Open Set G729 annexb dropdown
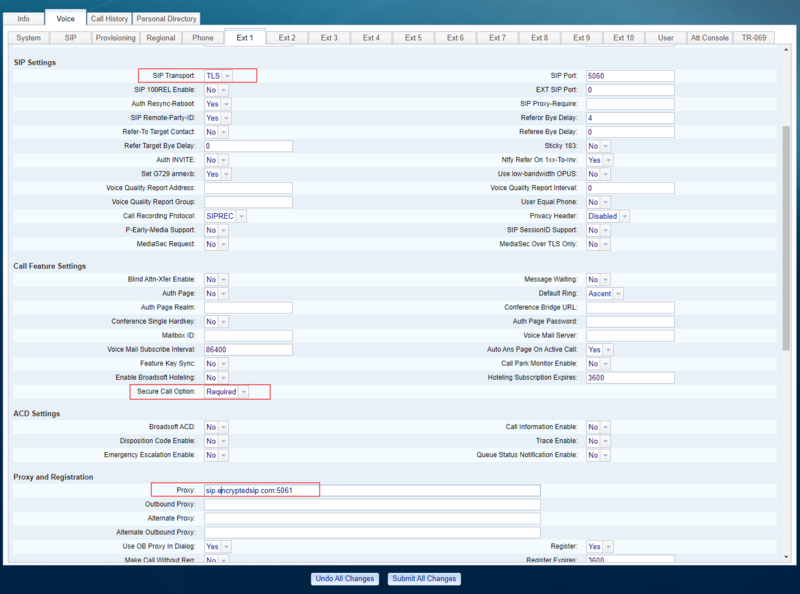The height and width of the screenshot is (594, 800). point(218,174)
